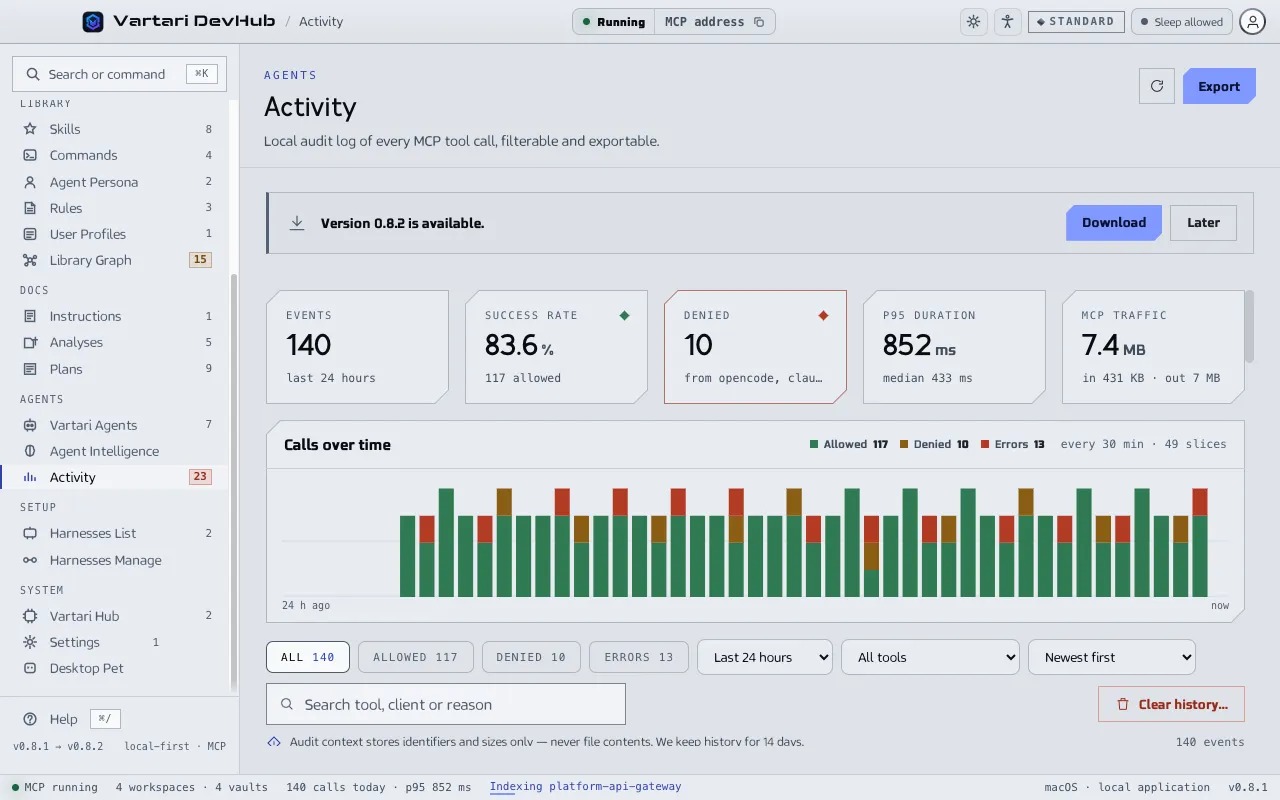Screen dimensions: 1280x800
Task: Open the Newest first sort dropdown
Action: [x=1112, y=657]
